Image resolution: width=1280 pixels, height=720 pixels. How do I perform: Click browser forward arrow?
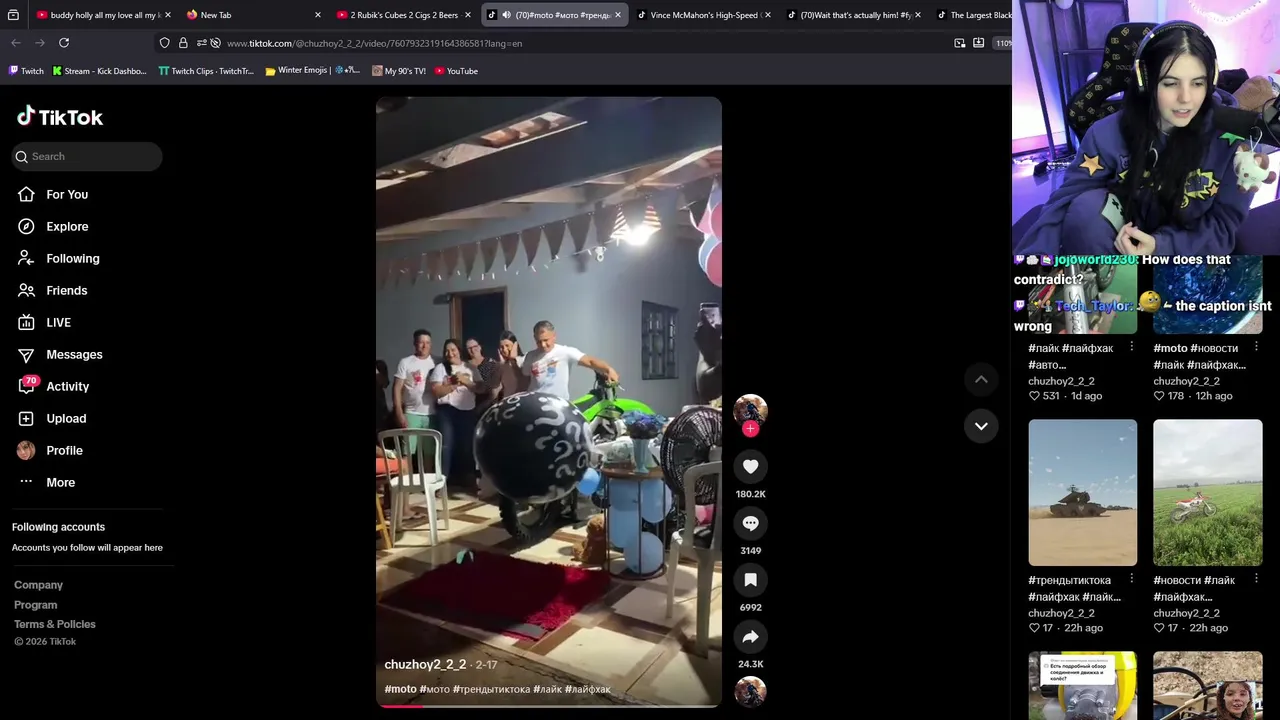(x=40, y=43)
